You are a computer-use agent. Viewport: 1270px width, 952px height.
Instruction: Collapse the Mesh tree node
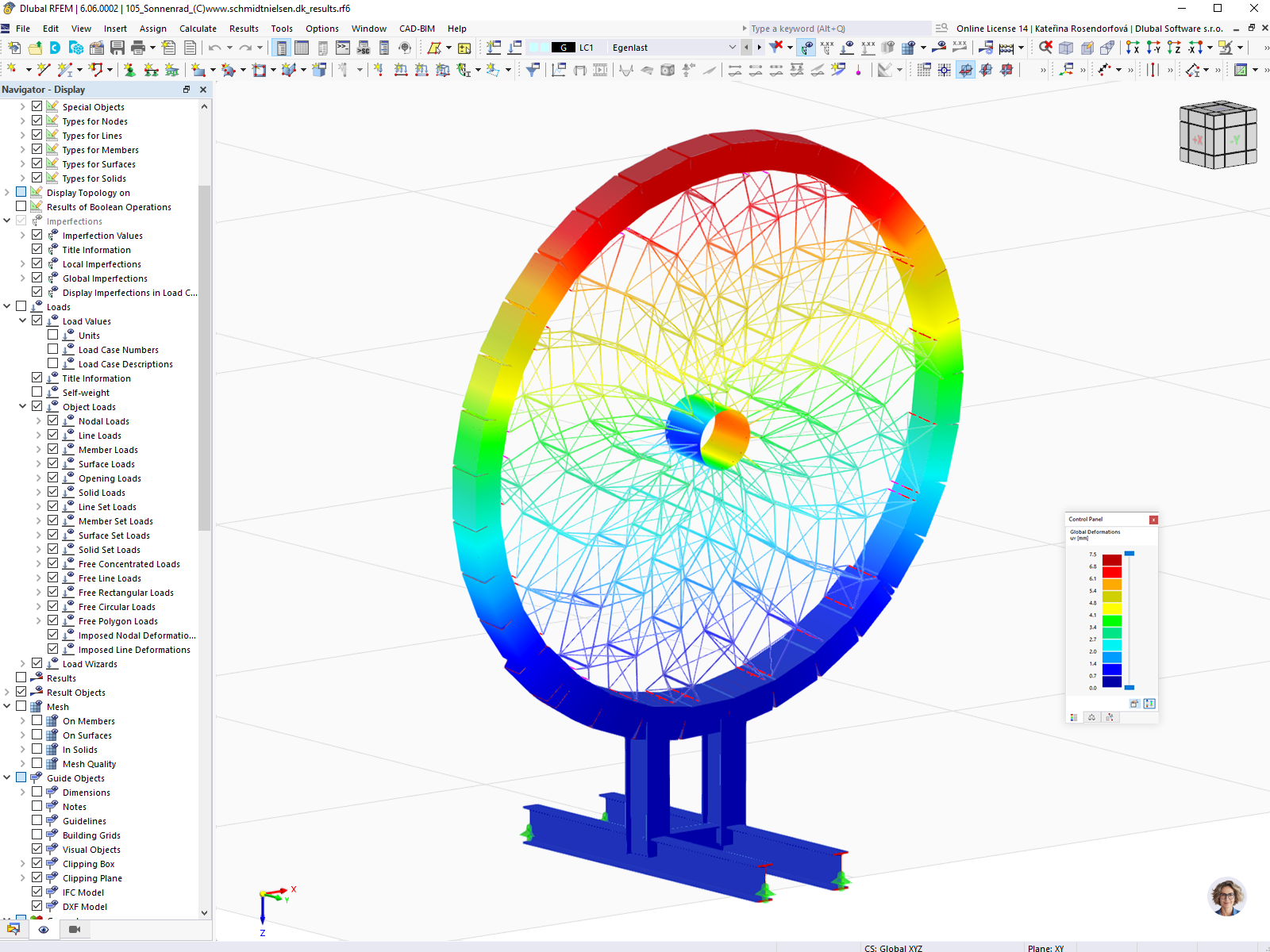click(x=7, y=706)
